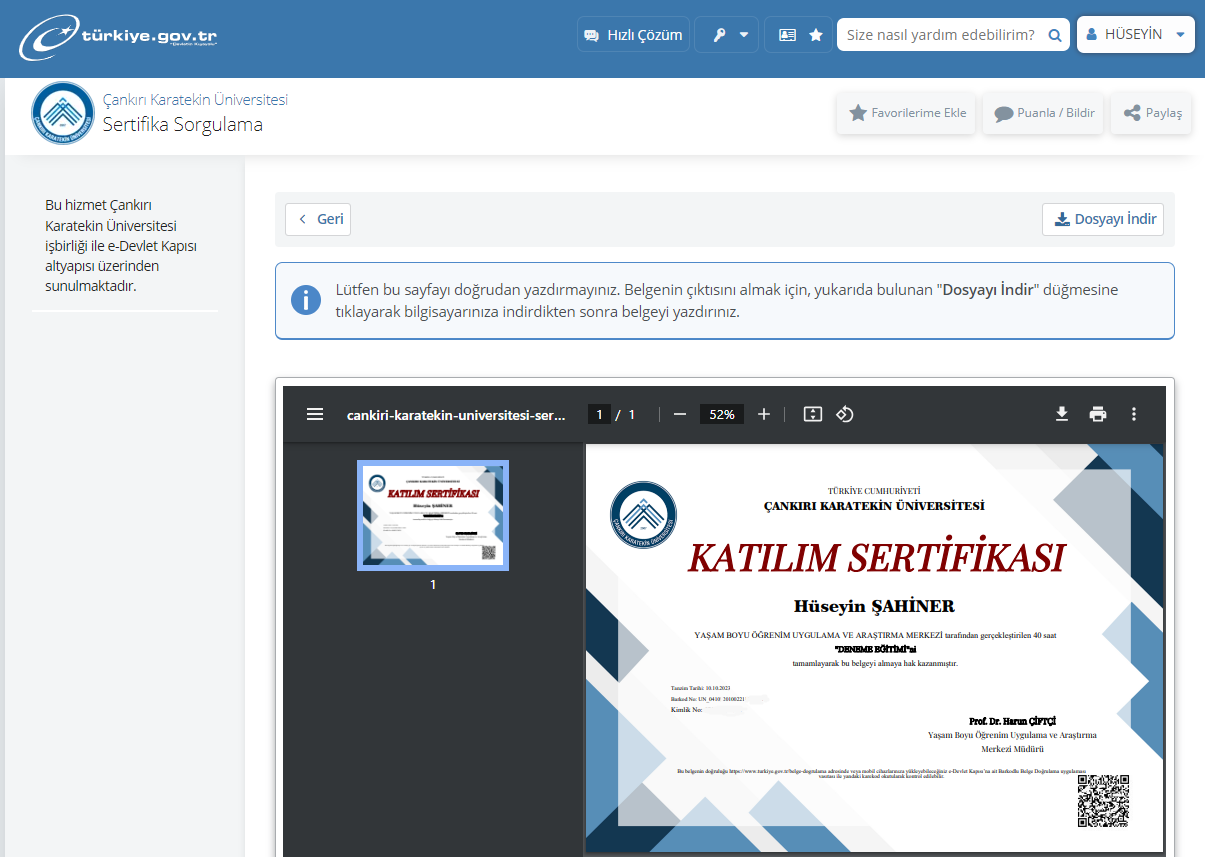Open Çankırı Karatekin Üniversitesi link
Screen dimensions: 1205x857
point(195,100)
